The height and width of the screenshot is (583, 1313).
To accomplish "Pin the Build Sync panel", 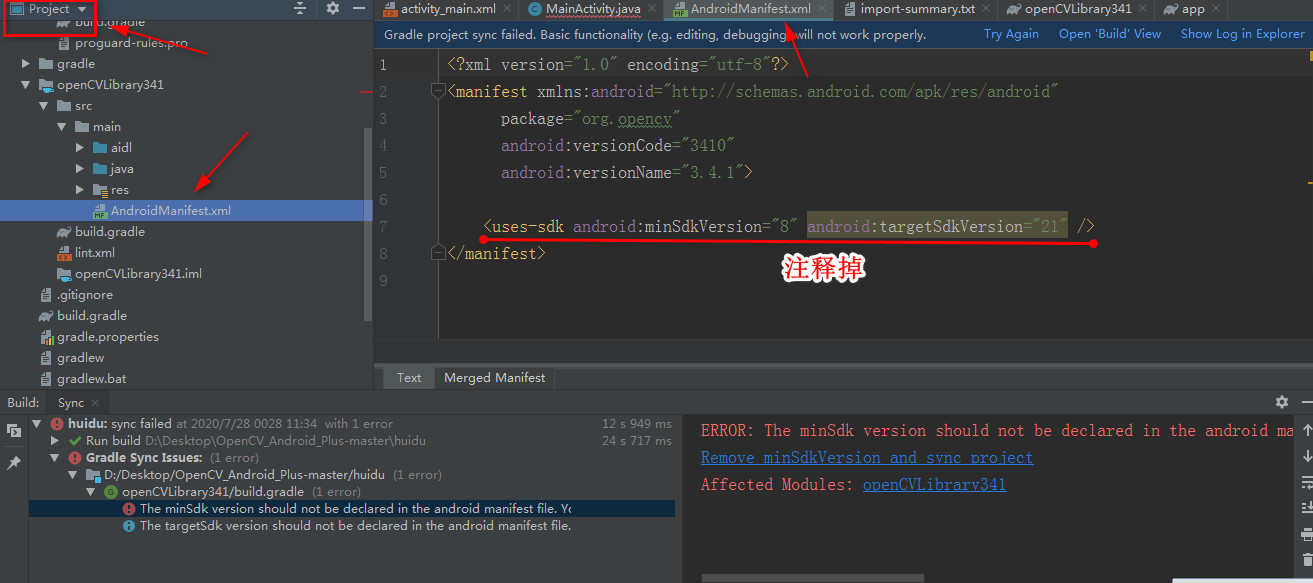I will point(14,462).
